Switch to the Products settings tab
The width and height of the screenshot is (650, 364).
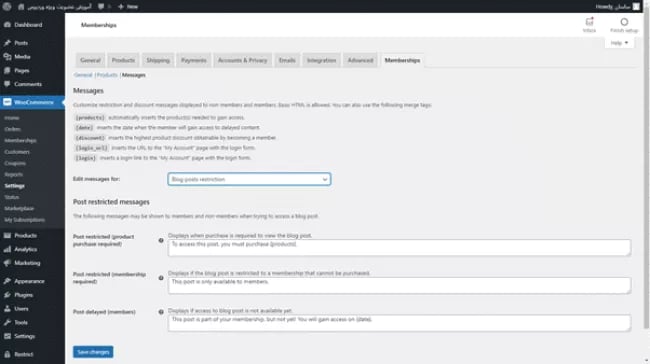point(123,60)
